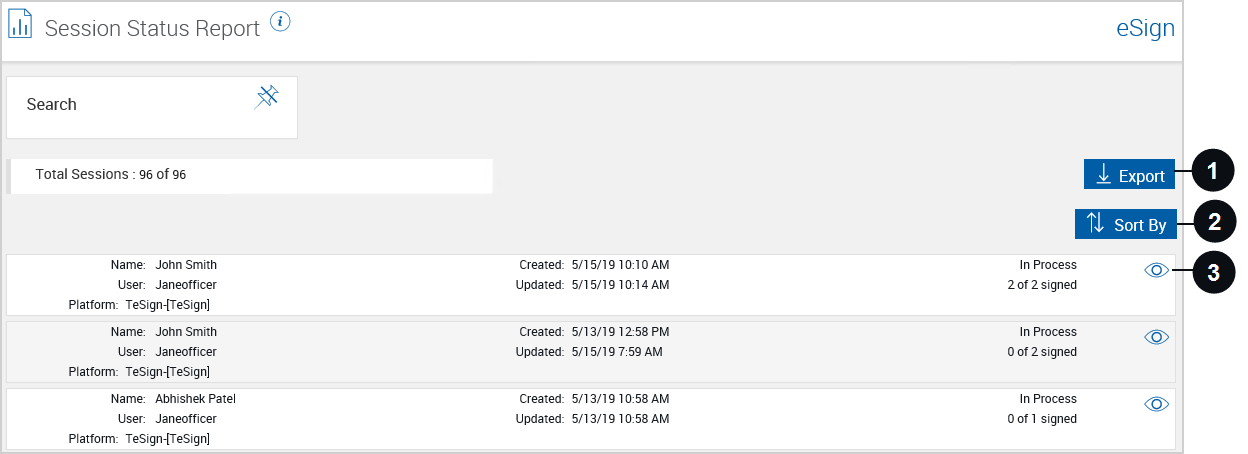
Task: View first John Smith session via eye icon
Action: 1156,271
